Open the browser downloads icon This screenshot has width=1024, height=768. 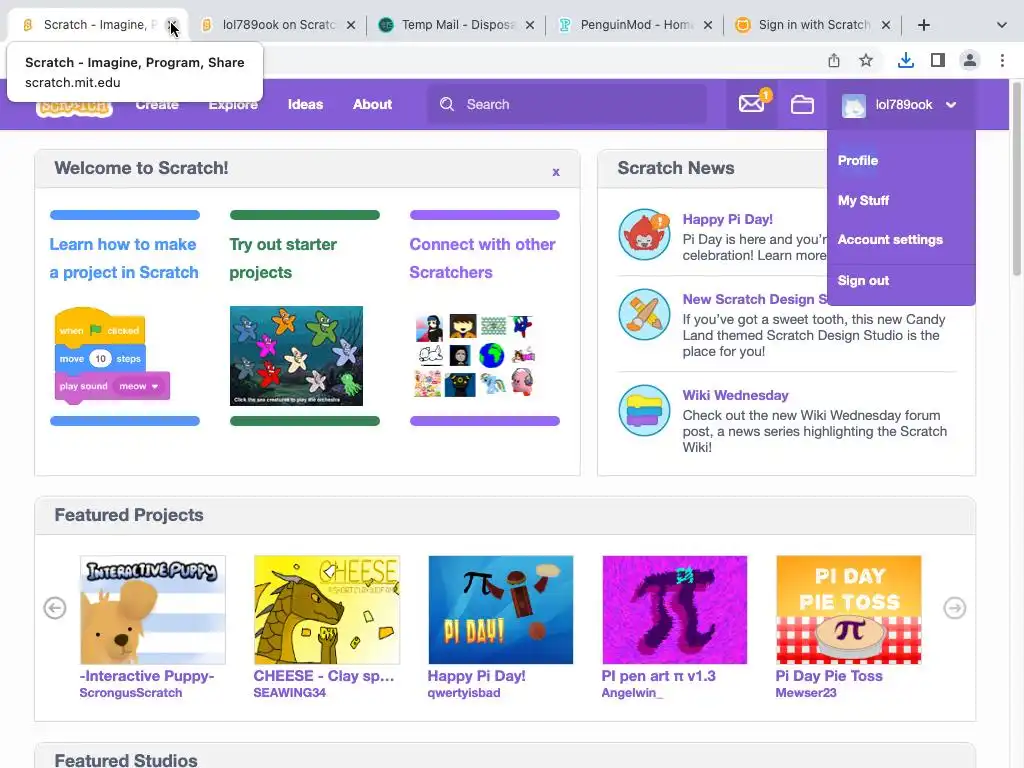pos(905,61)
